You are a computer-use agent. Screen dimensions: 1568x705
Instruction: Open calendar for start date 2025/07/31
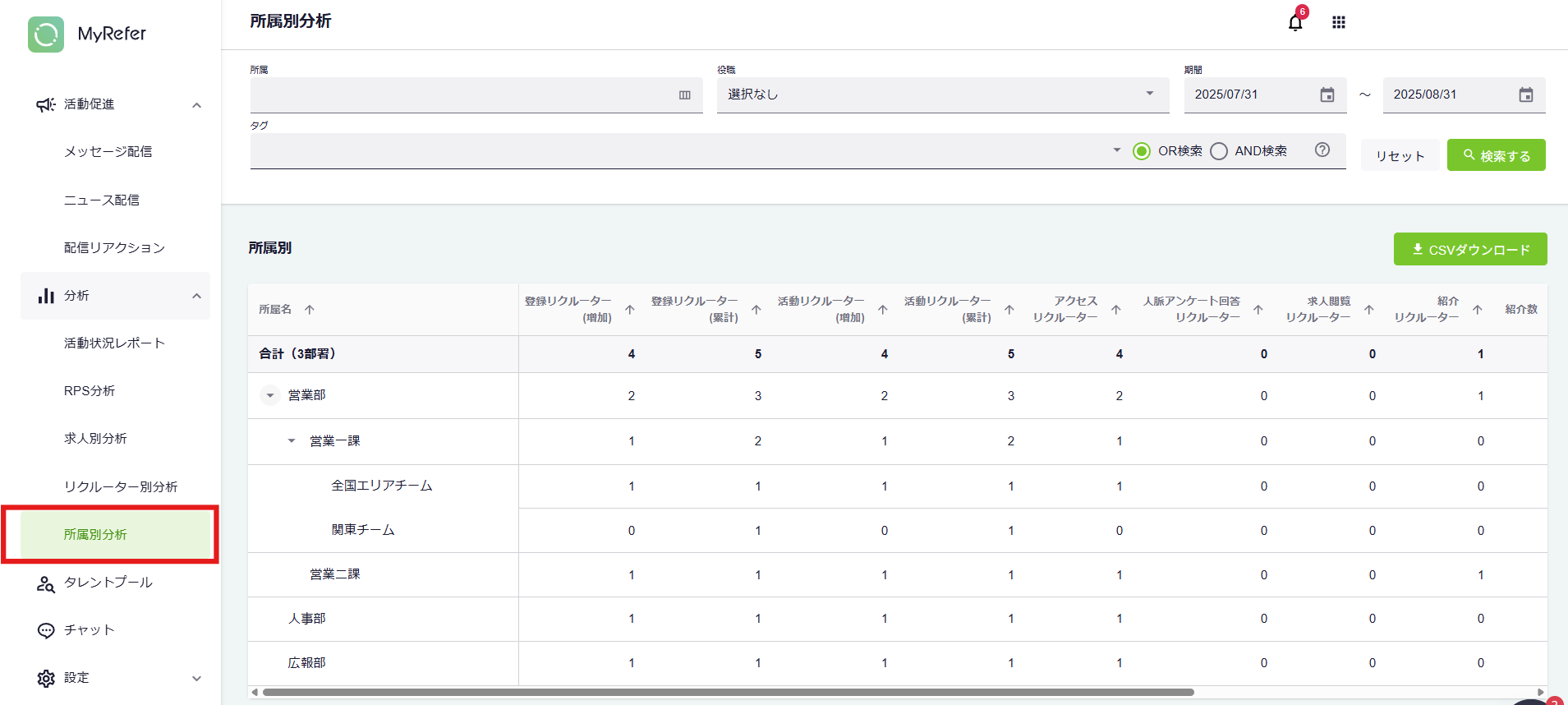coord(1327,95)
